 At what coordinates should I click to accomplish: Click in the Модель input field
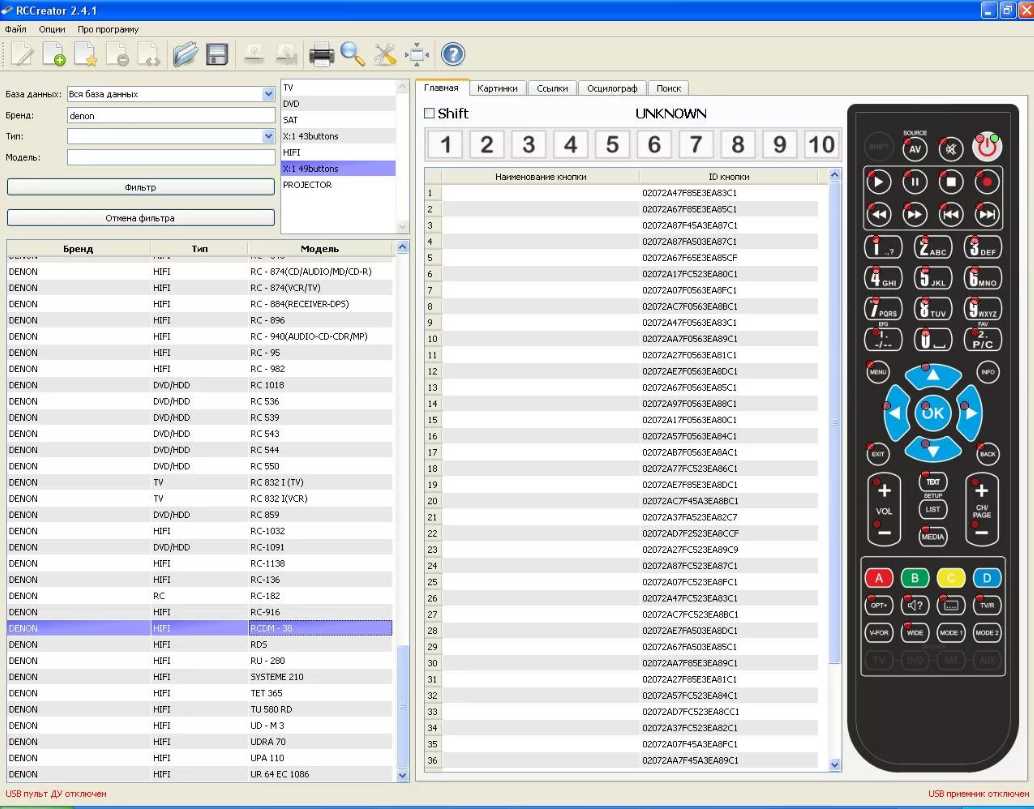click(x=170, y=157)
